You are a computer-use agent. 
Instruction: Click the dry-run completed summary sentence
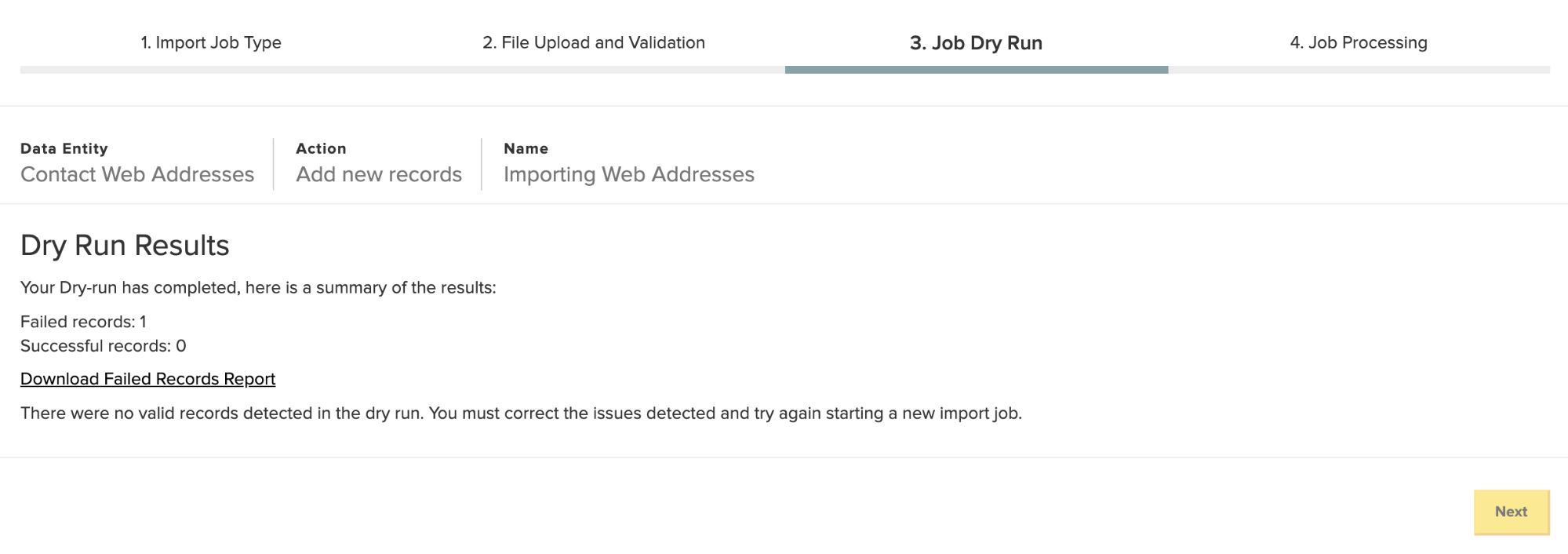click(258, 288)
